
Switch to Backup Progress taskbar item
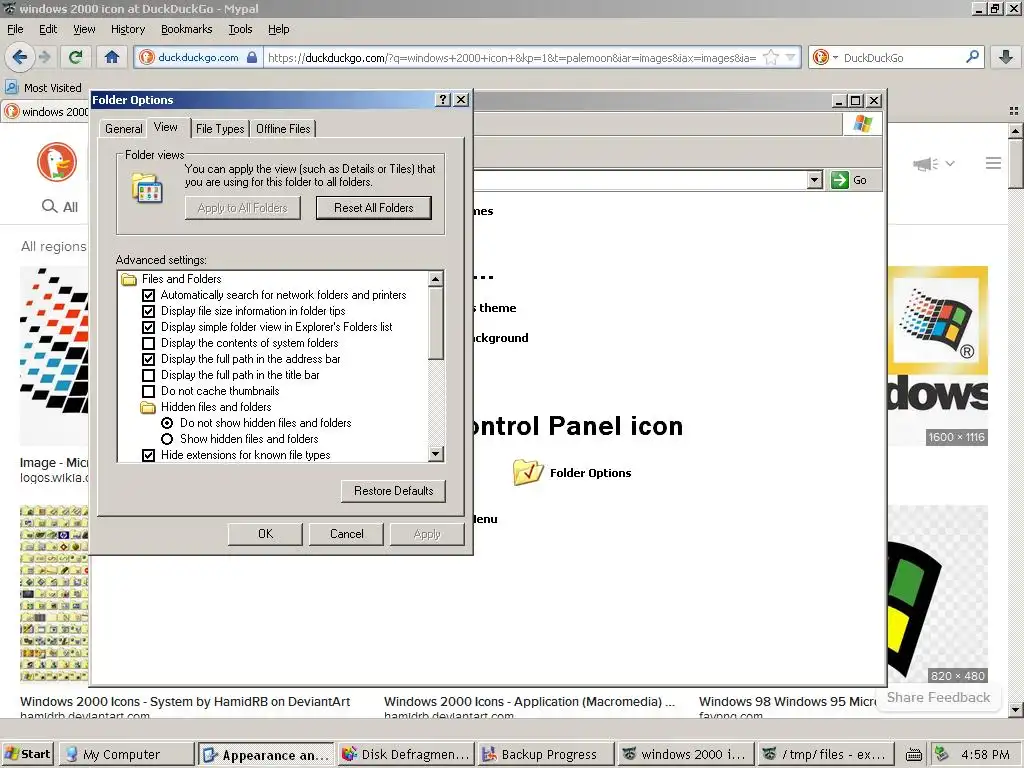[x=546, y=754]
